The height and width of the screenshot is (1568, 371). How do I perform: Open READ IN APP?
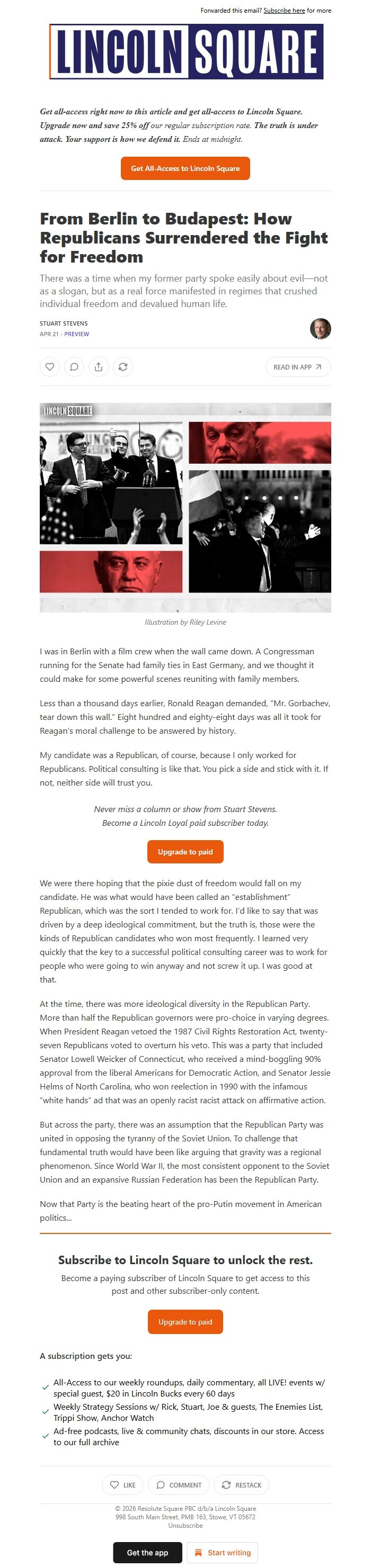tap(297, 366)
